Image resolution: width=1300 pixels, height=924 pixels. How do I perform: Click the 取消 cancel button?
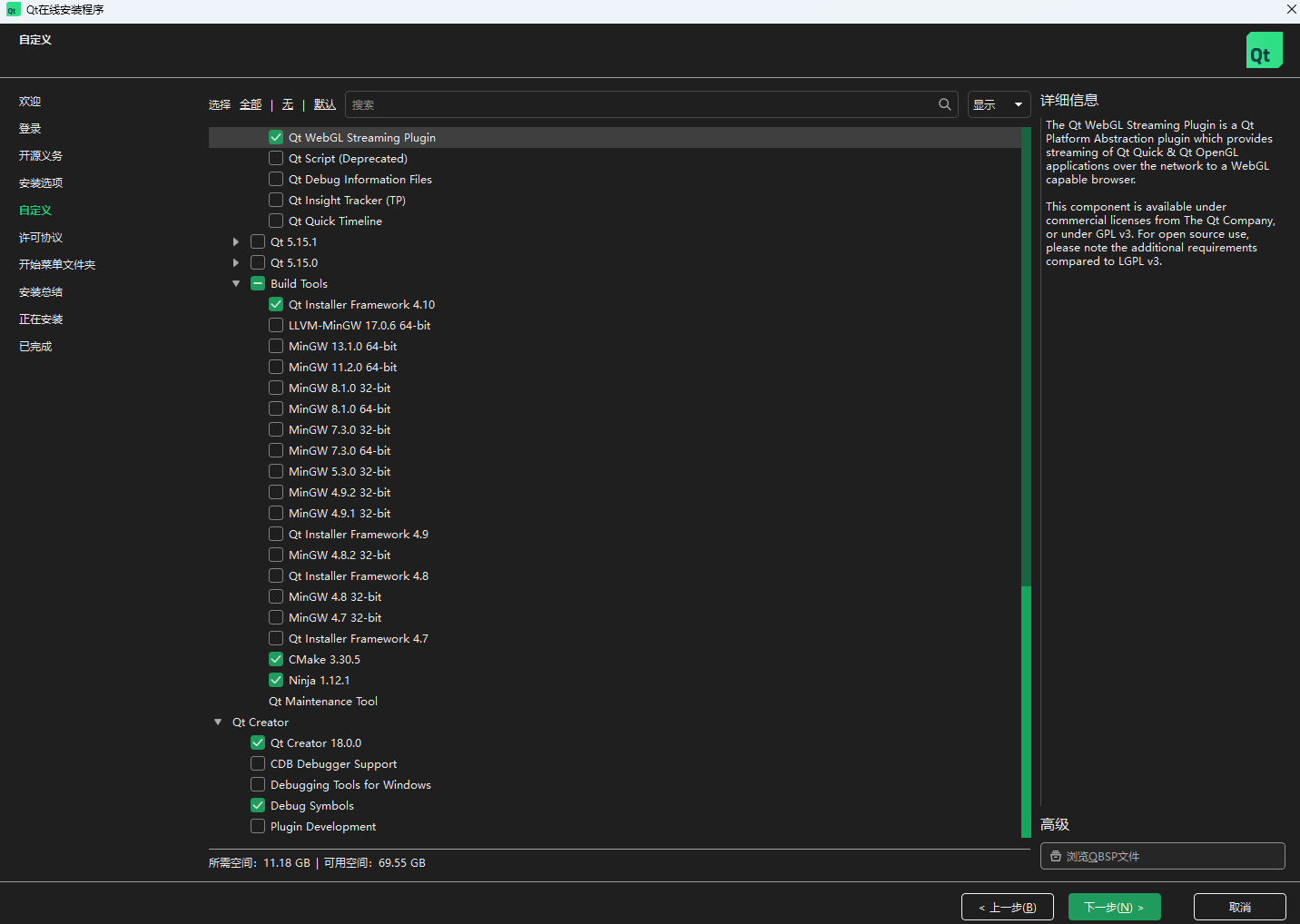[x=1240, y=907]
